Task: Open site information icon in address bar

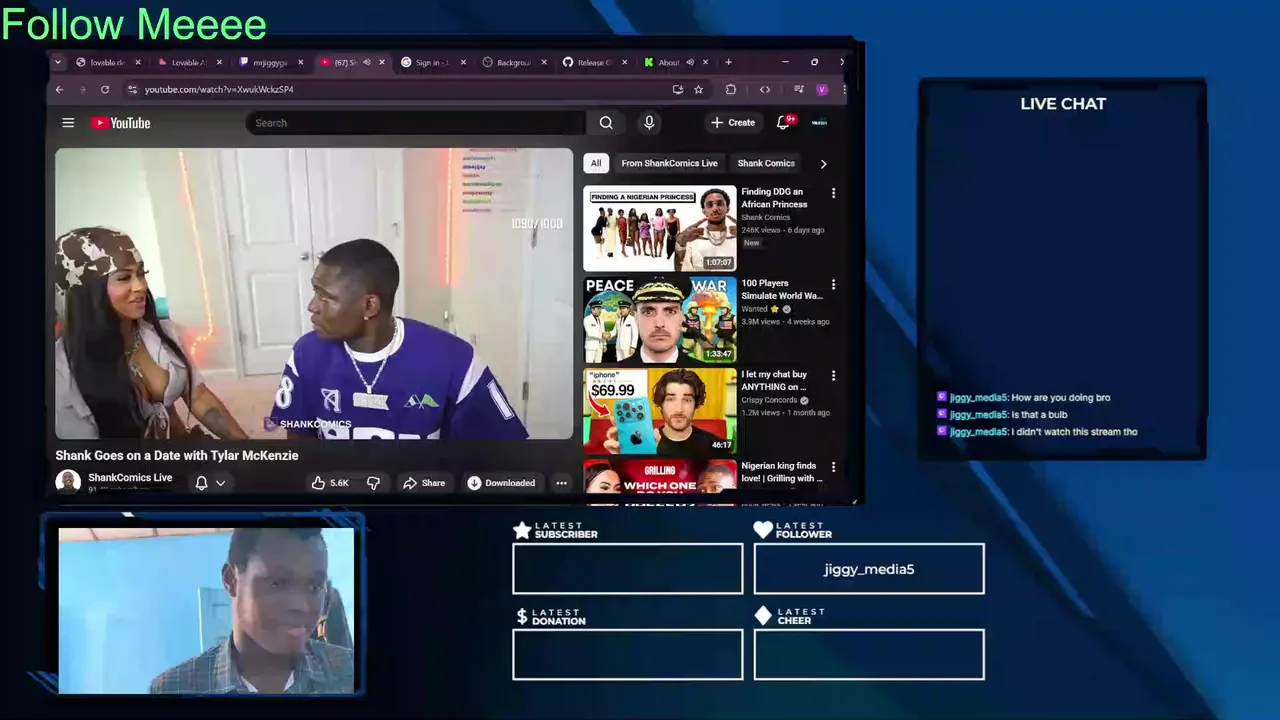Action: (x=132, y=89)
